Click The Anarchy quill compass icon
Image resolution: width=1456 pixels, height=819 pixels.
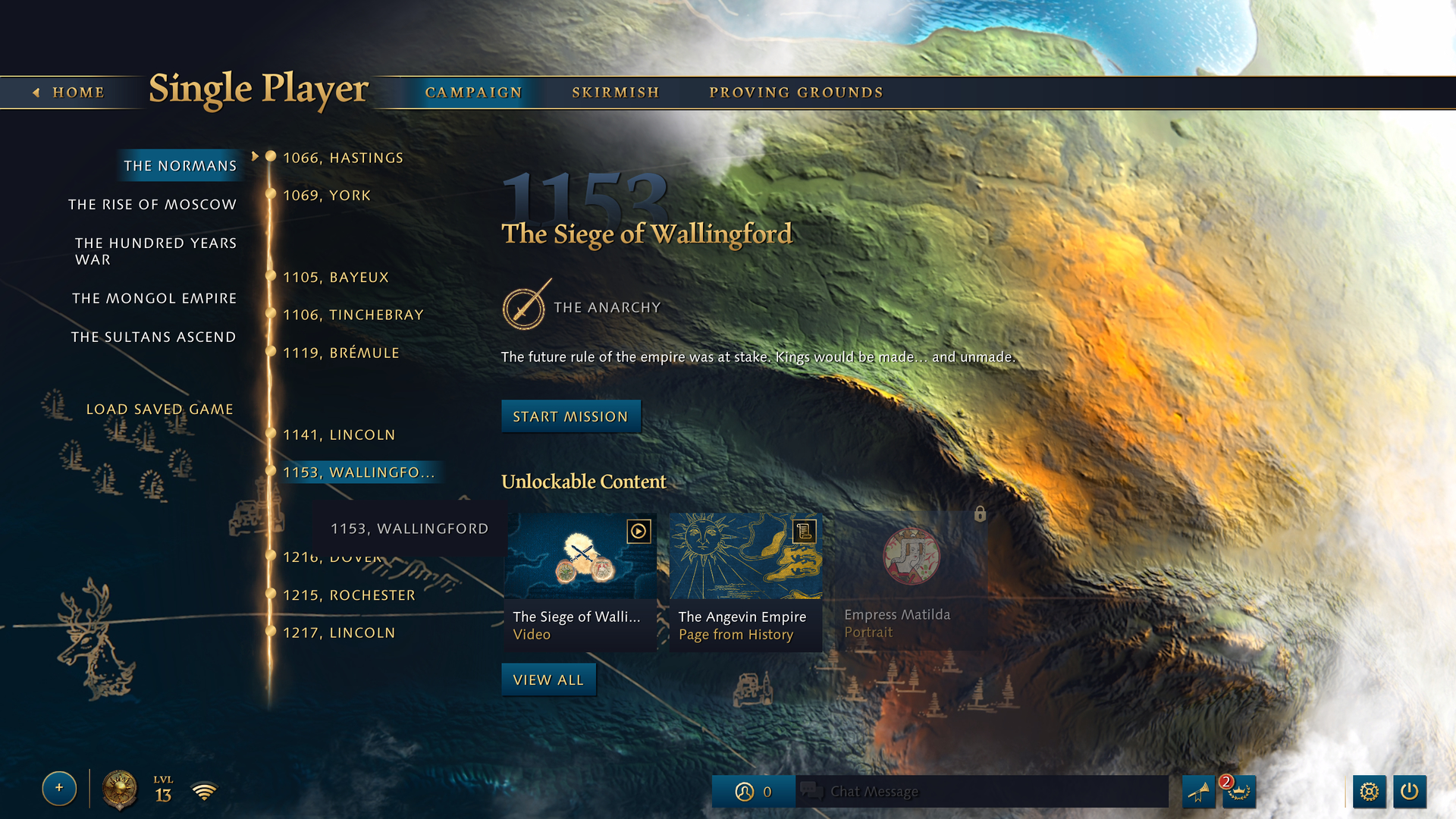point(525,307)
